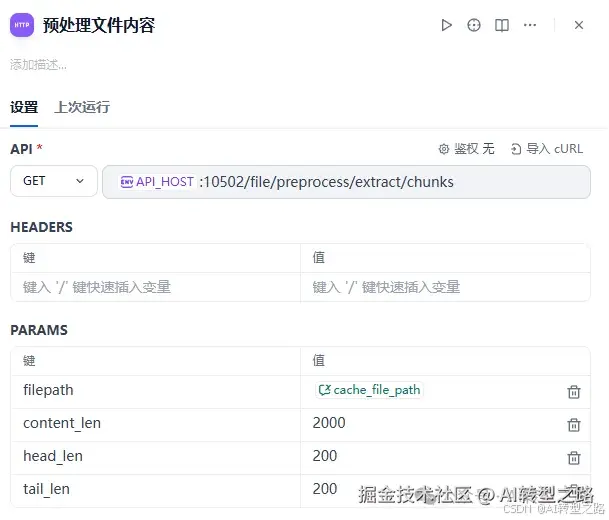Delete the head_len parameter row
The height and width of the screenshot is (520, 609).
click(x=574, y=457)
